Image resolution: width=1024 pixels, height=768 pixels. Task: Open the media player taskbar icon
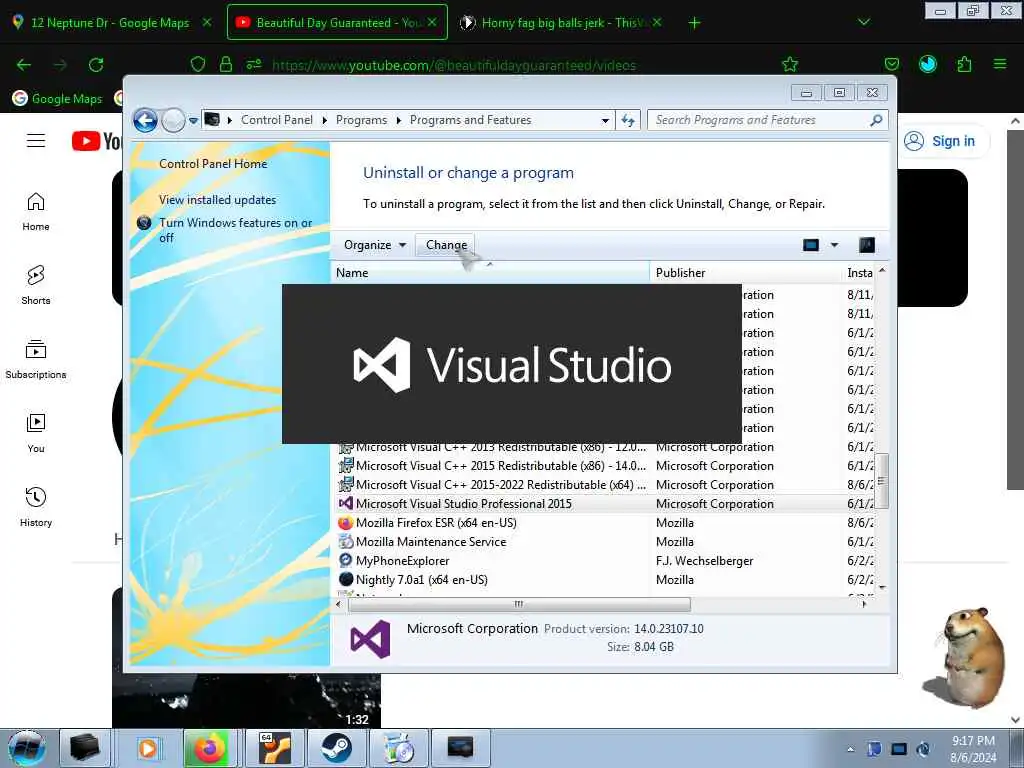tap(148, 748)
